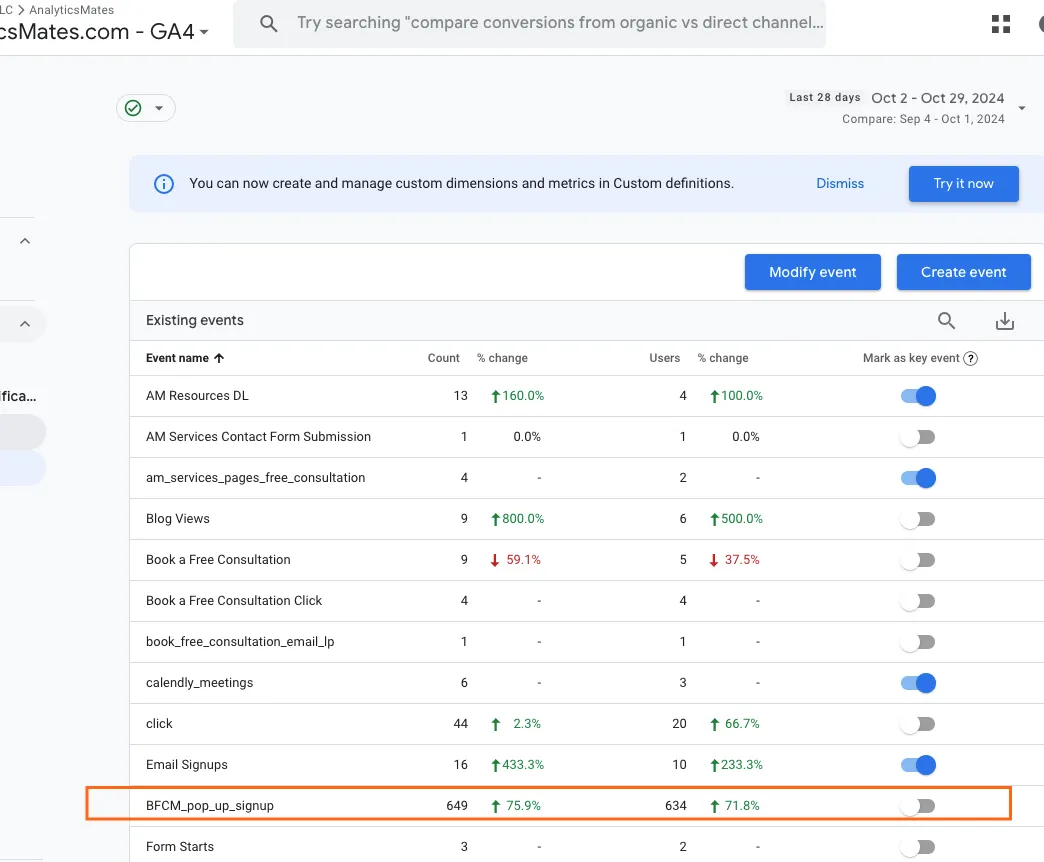This screenshot has height=862, width=1044.
Task: Dismiss the custom definitions banner
Action: [x=840, y=184]
